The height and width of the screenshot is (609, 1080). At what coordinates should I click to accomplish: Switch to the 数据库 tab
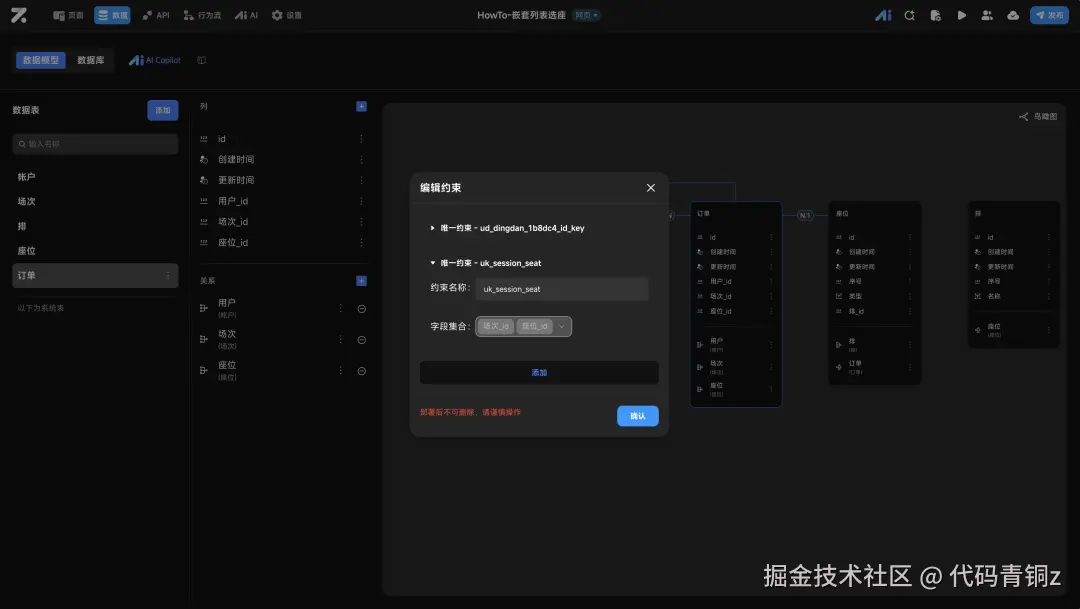click(90, 60)
